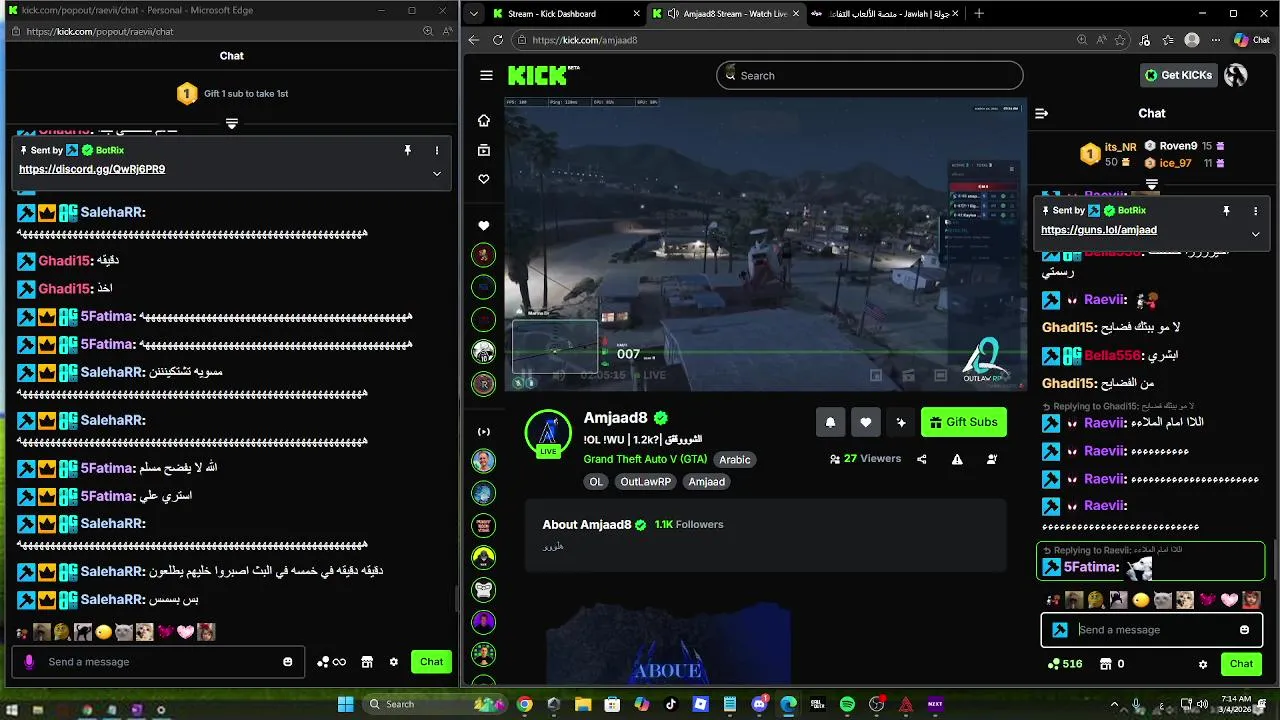Open pinned message options in popout chat

[x=437, y=150]
